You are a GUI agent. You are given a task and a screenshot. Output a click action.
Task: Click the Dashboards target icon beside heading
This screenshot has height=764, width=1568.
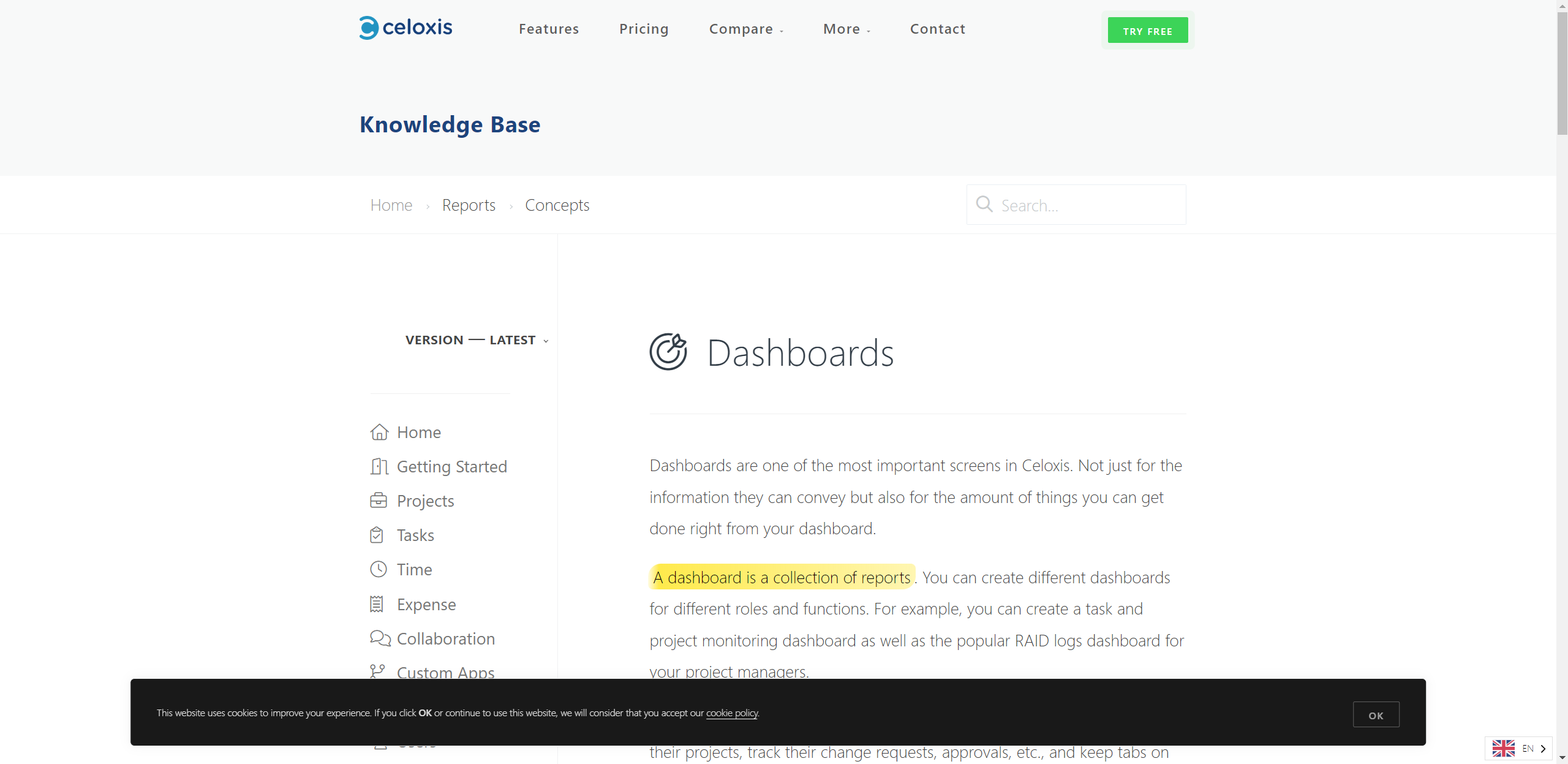[x=668, y=352]
